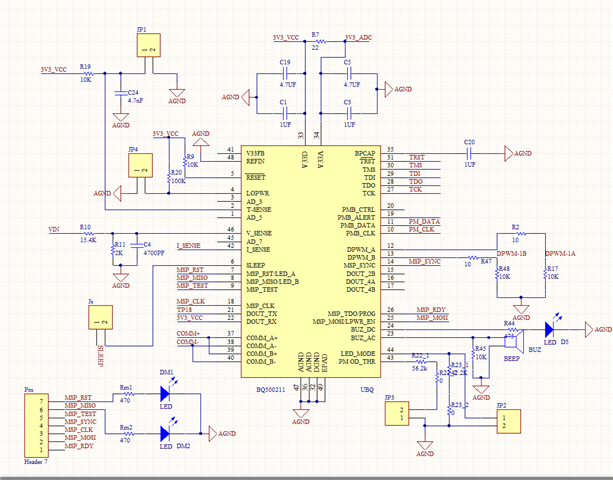Image resolution: width=613 pixels, height=480 pixels.
Task: Select resistor Rm1 symbol
Action: click(127, 394)
